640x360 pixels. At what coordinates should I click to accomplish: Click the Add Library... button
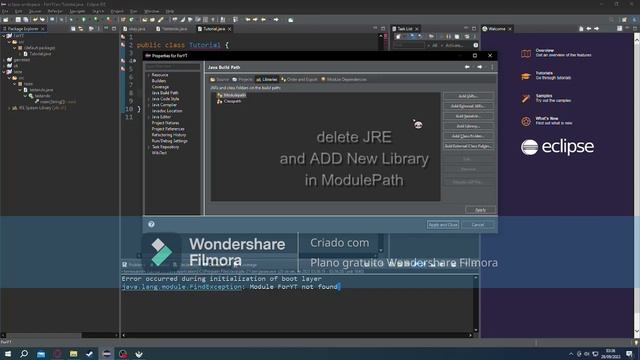(468, 126)
